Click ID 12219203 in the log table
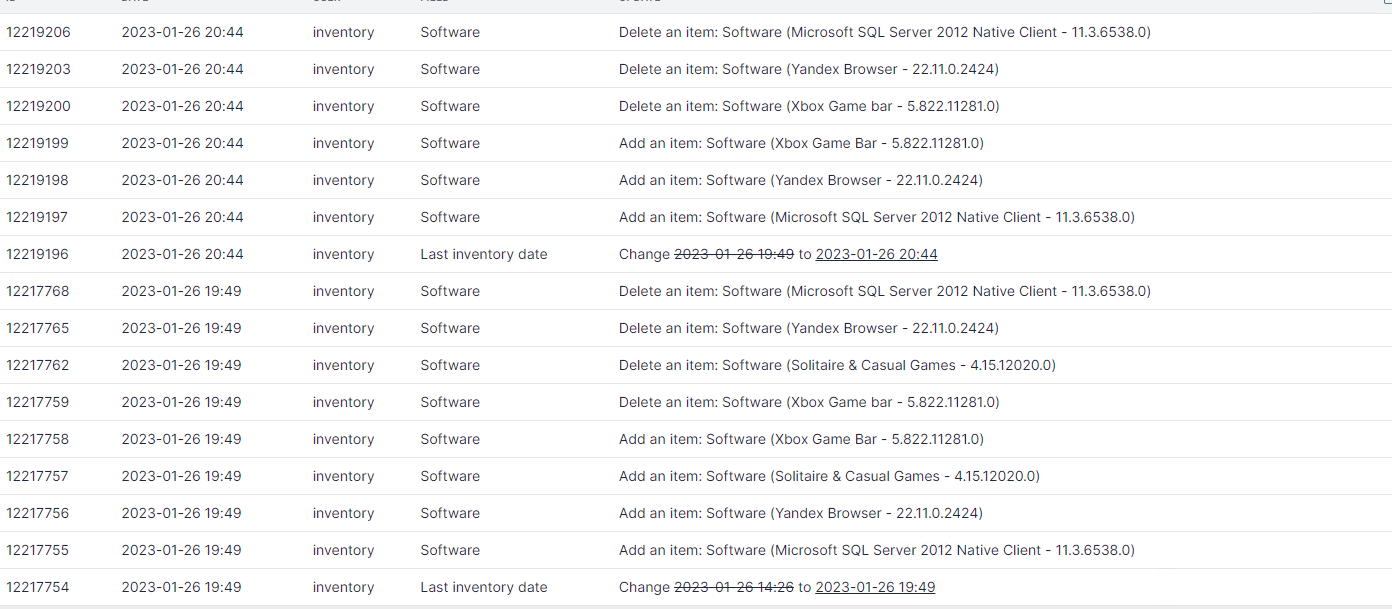 [x=38, y=69]
